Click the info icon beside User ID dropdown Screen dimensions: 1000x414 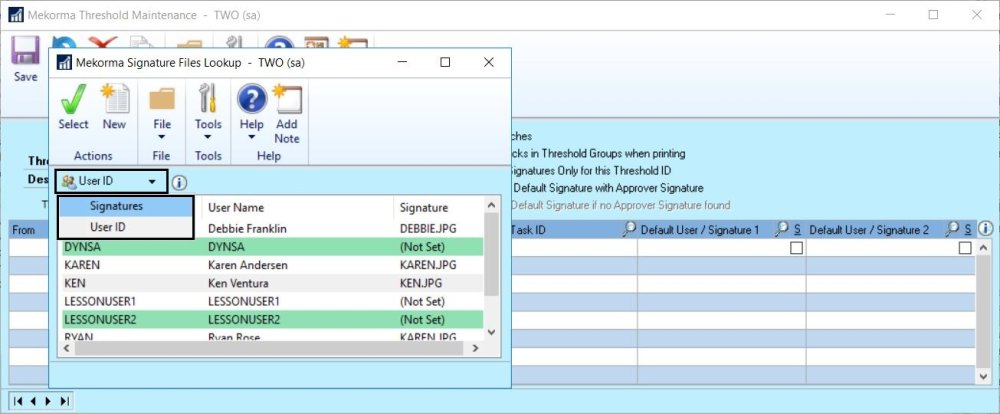click(x=180, y=183)
